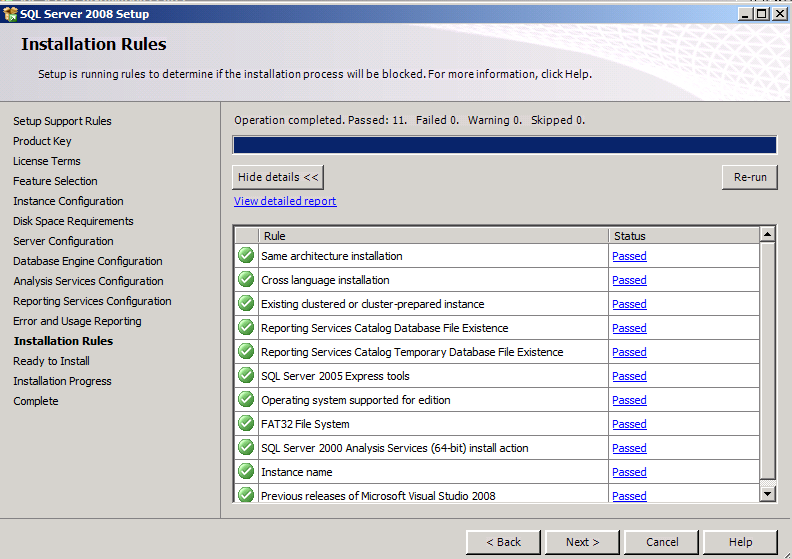
Task: Minimize the SQL Server 2008 Setup window
Action: tap(746, 14)
